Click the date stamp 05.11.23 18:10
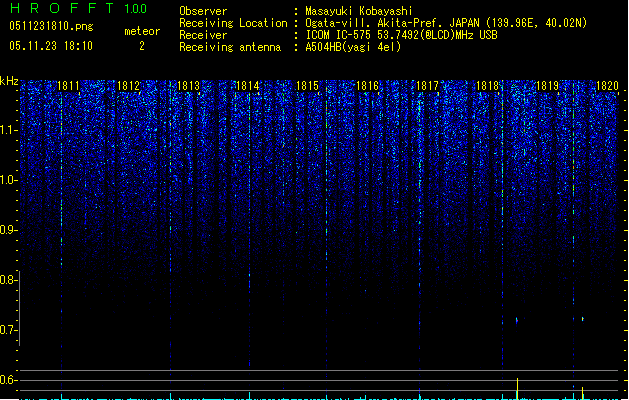Viewport: 629px width, 400px height. coord(51,46)
